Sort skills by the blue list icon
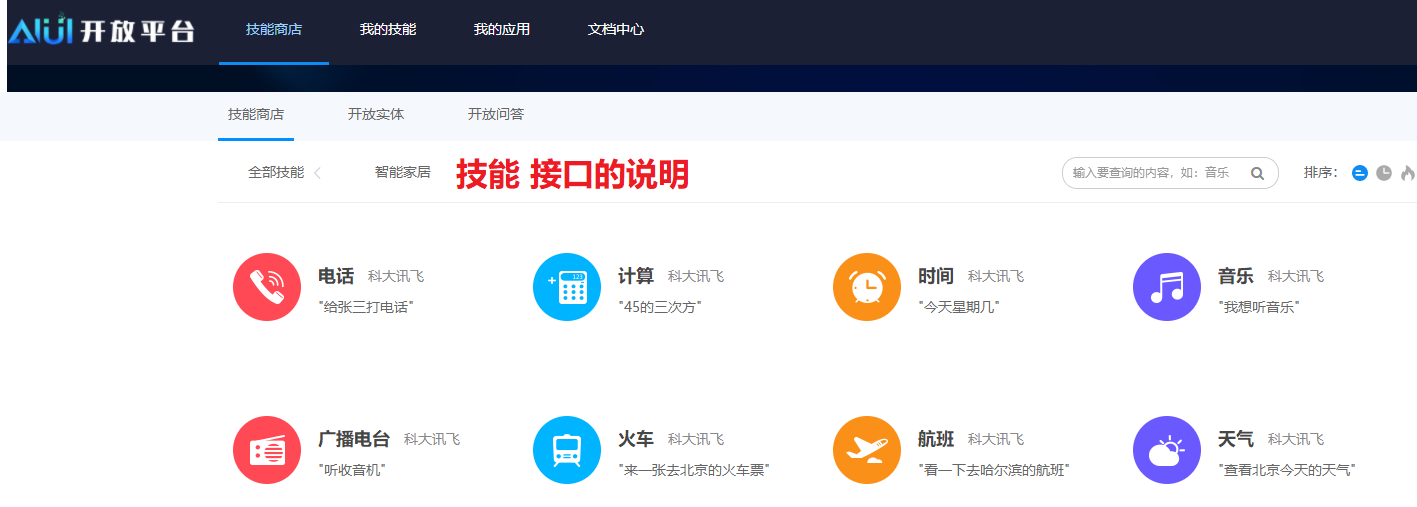The width and height of the screenshot is (1417, 507). click(x=1360, y=173)
